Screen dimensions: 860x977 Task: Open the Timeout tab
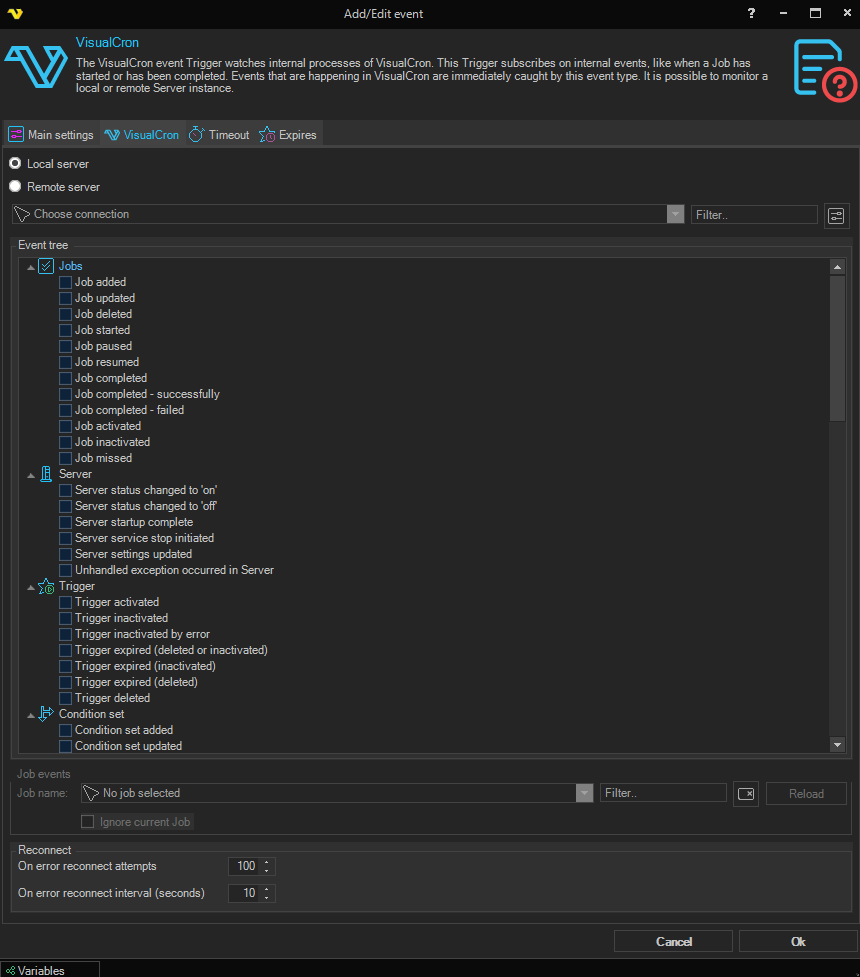tap(219, 135)
